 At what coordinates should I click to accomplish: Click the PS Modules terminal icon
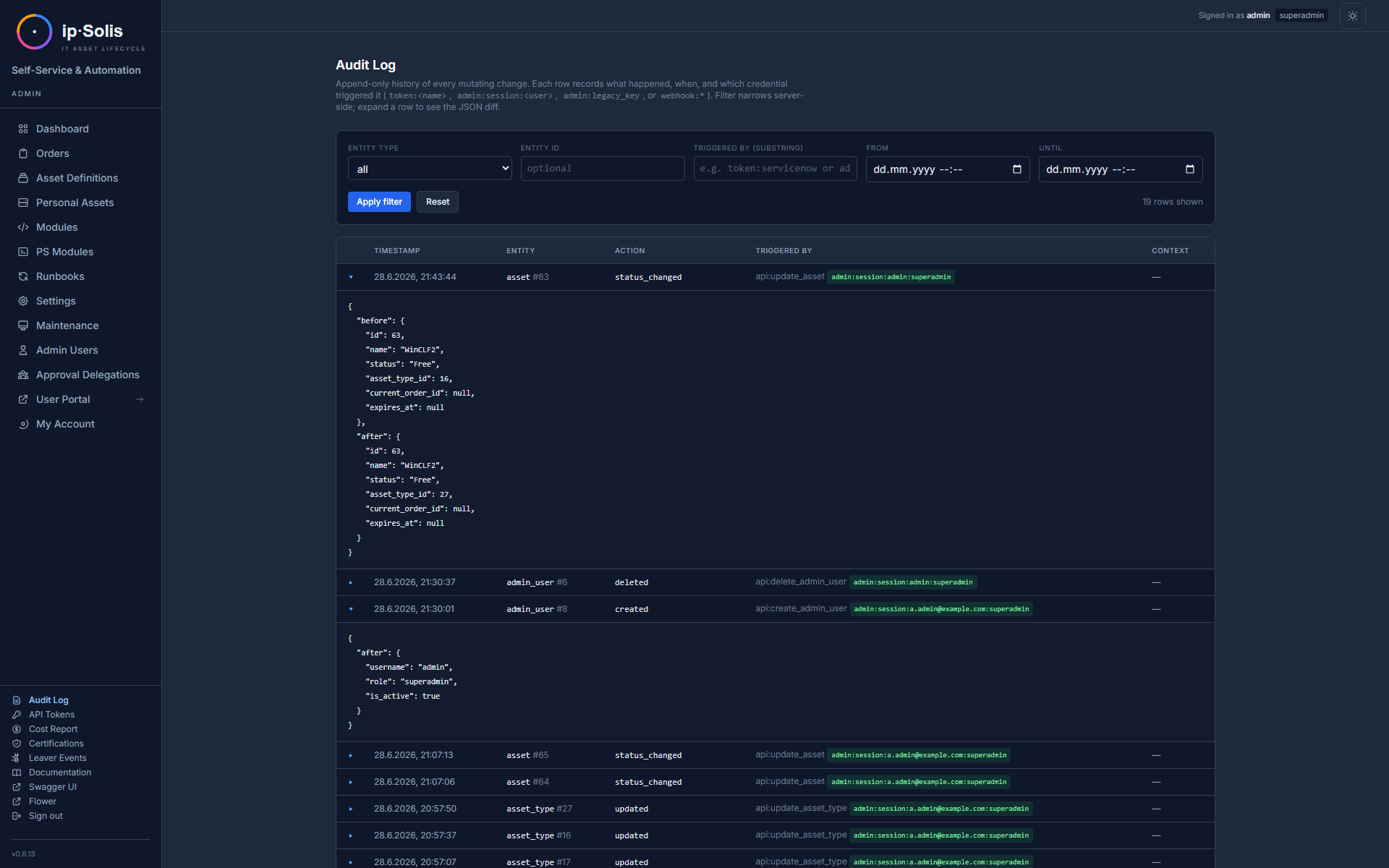tap(23, 252)
